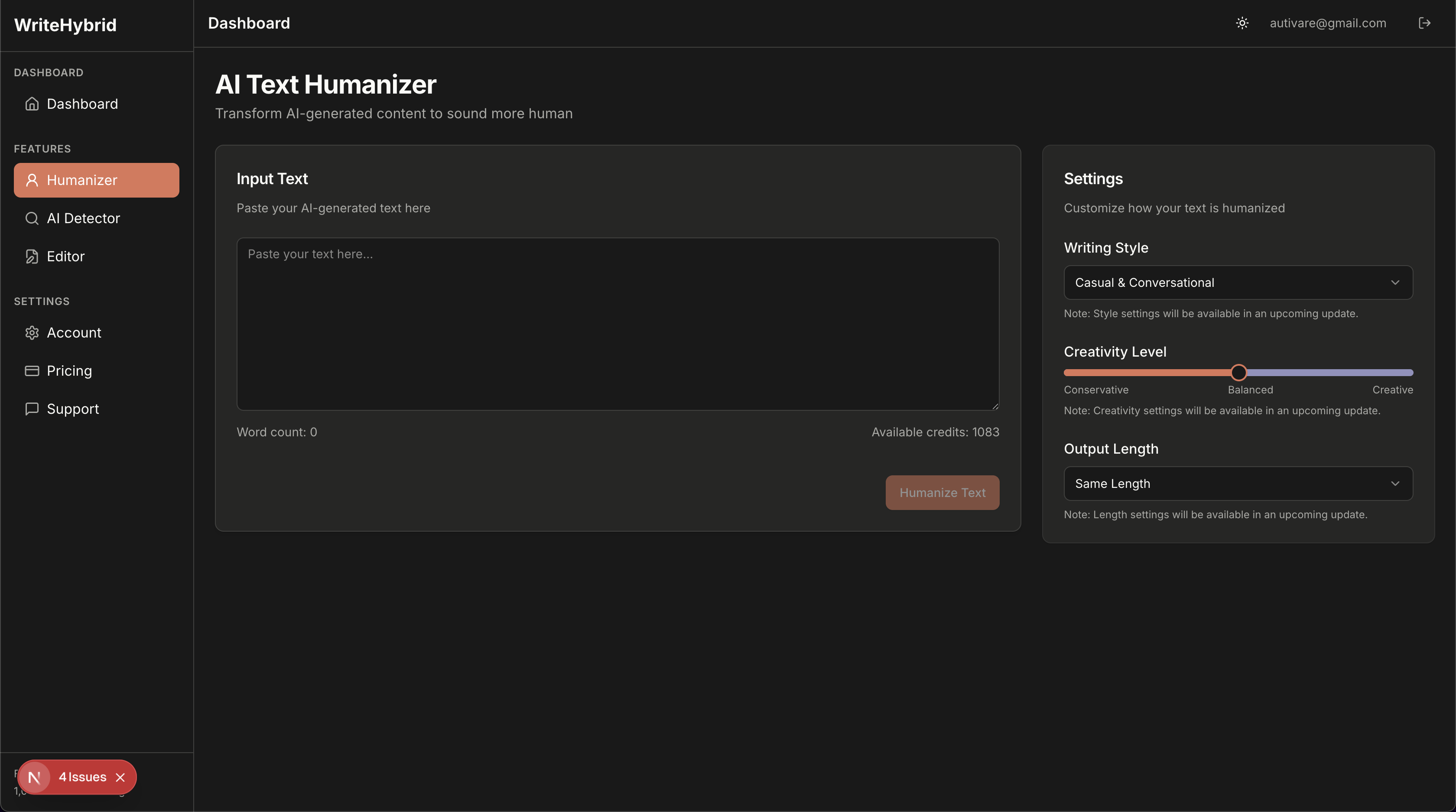Click the Same Length dropdown chevron
The image size is (1456, 812).
[x=1395, y=484]
